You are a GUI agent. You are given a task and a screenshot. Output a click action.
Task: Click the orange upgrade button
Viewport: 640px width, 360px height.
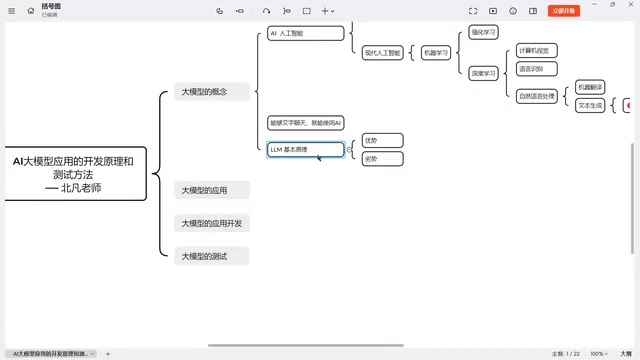coord(564,11)
